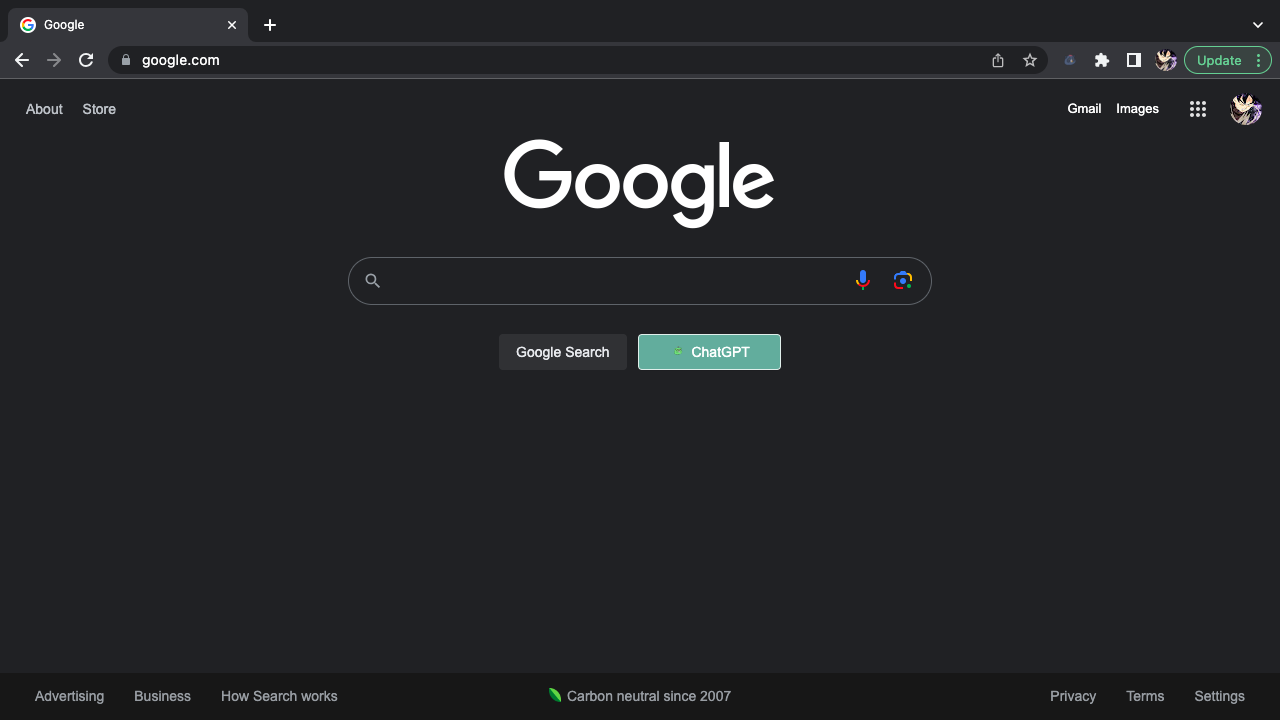Open How Search works link
1280x720 pixels.
coord(279,696)
